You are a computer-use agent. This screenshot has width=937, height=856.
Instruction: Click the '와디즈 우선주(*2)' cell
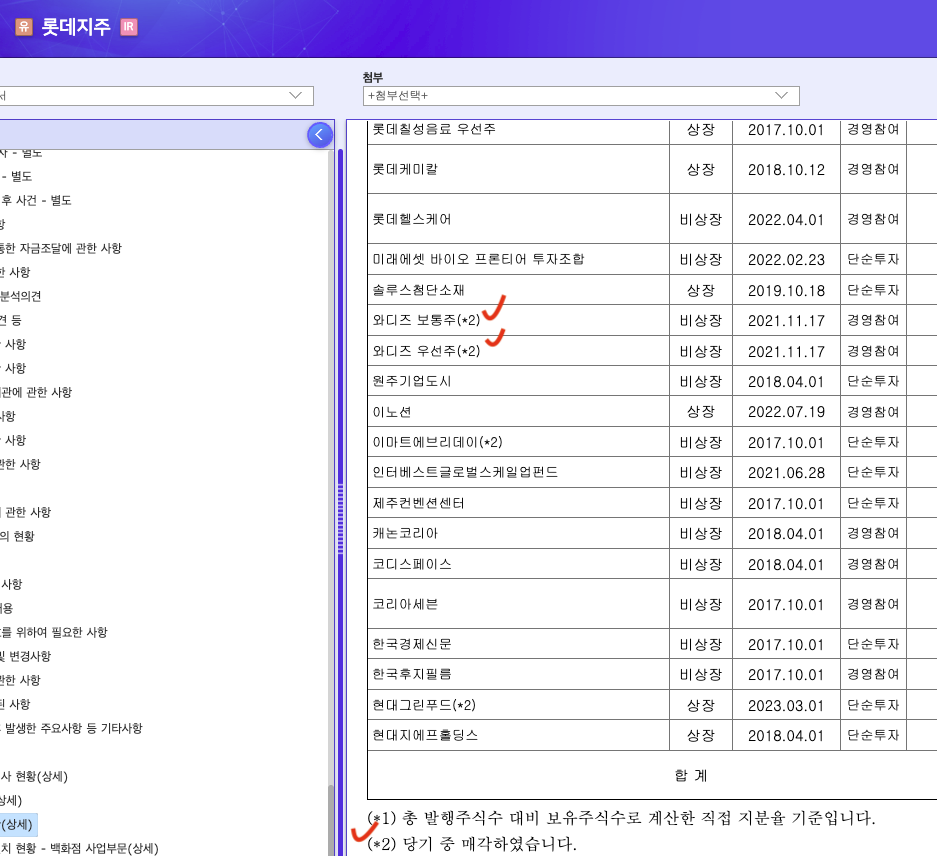tap(518, 351)
